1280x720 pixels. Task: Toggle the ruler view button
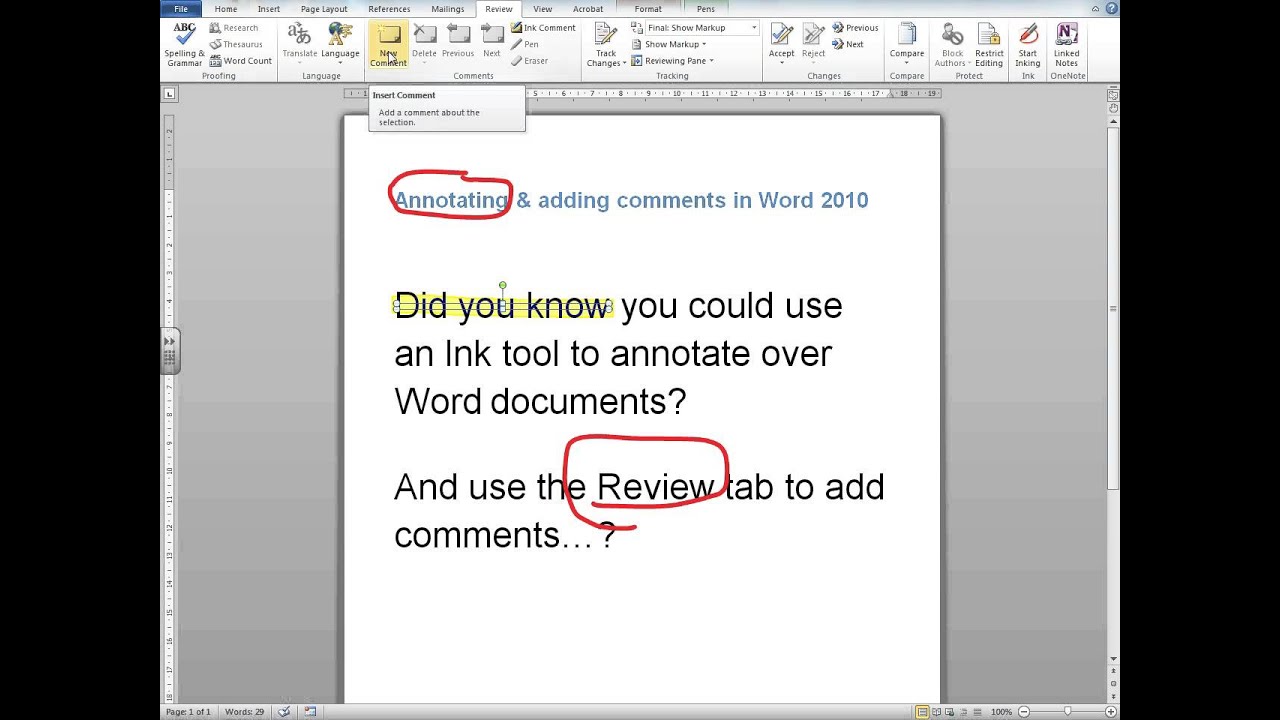pyautogui.click(x=1113, y=94)
